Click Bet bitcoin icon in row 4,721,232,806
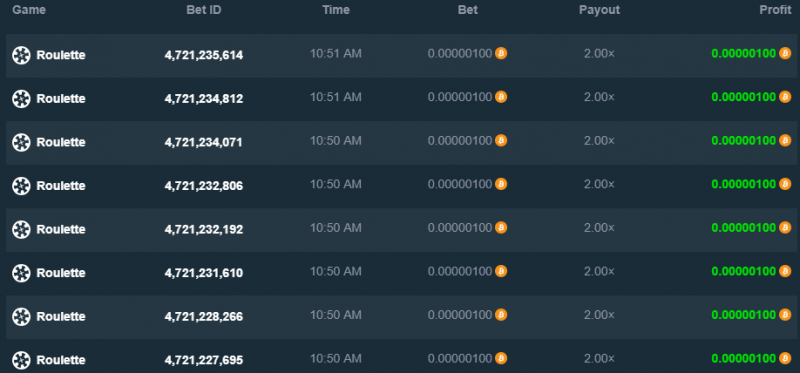The image size is (800, 373). click(x=501, y=184)
